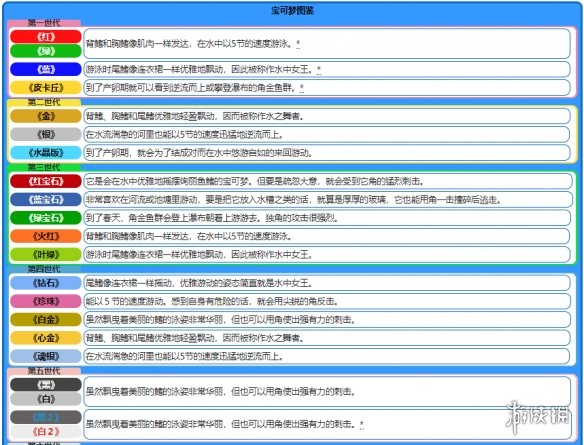Click the 《钻石》 diamond version label
Viewport: 584px width, 445px height.
click(x=45, y=283)
